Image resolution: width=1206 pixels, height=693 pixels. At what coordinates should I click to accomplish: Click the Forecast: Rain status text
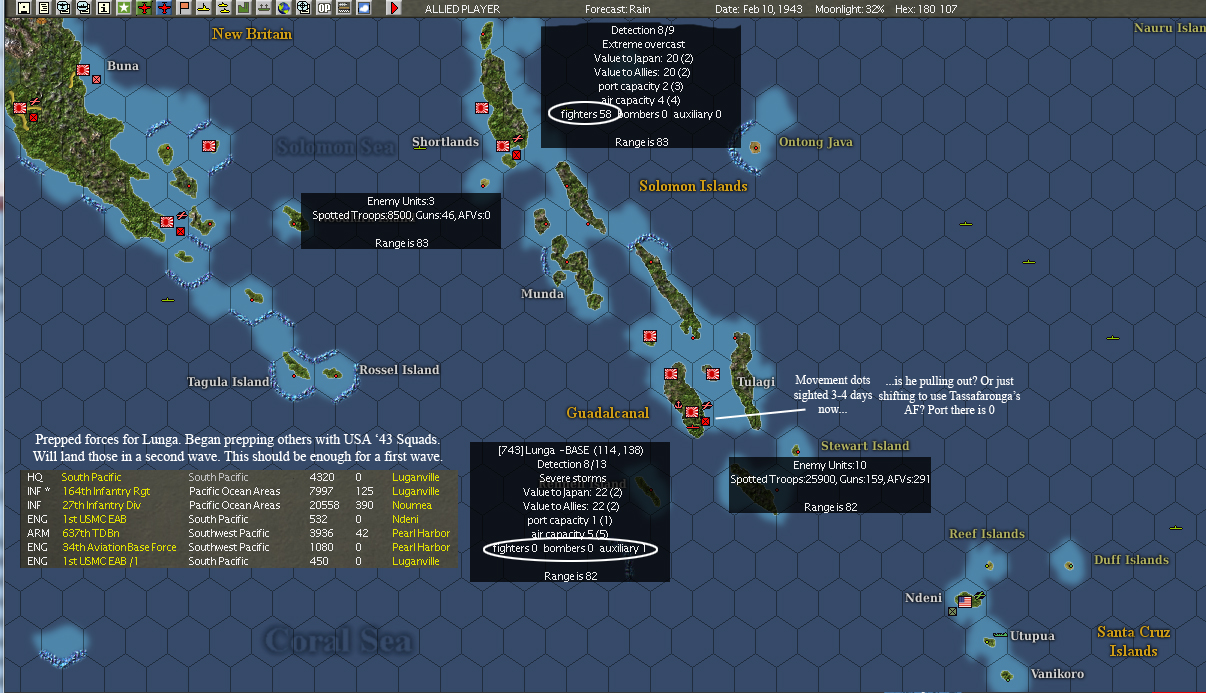[x=617, y=8]
